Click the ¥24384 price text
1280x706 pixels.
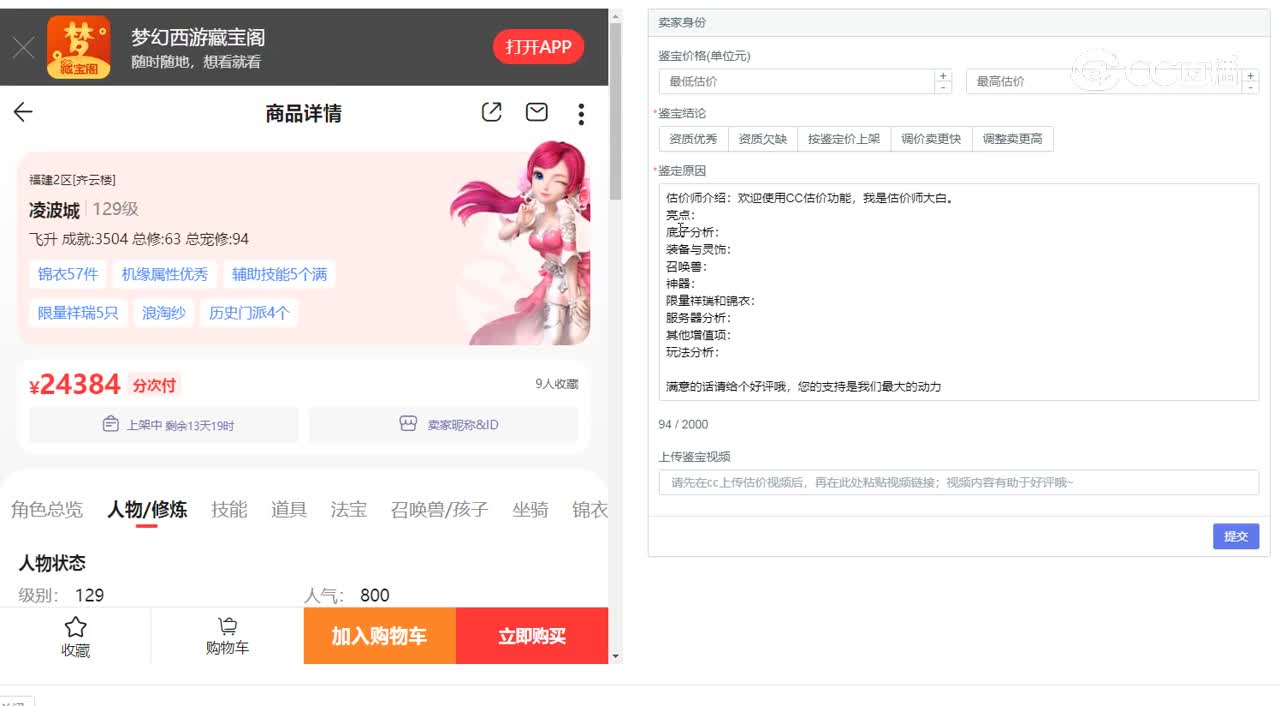point(75,385)
